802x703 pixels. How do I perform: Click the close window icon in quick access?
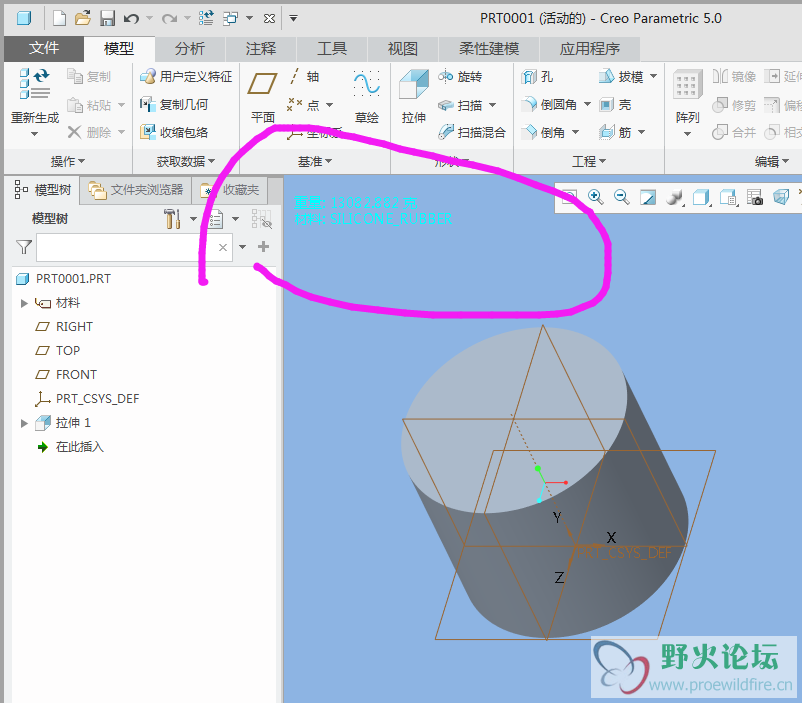tap(269, 19)
